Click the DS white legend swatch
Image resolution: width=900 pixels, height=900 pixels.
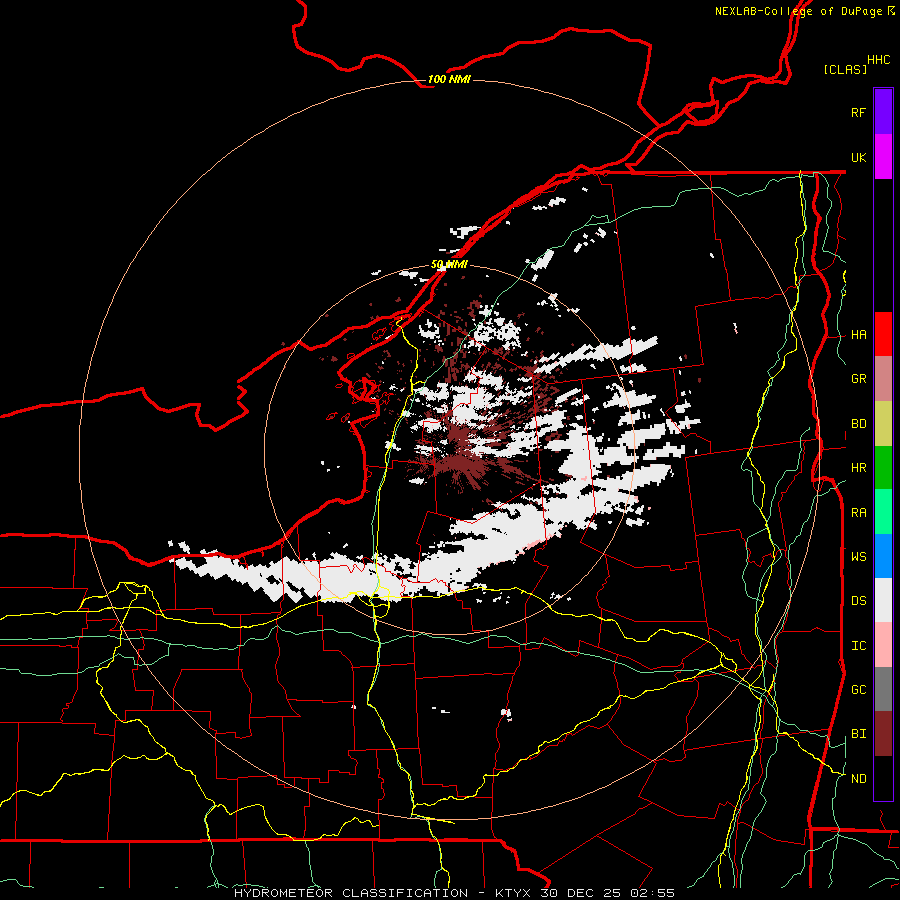coord(883,600)
